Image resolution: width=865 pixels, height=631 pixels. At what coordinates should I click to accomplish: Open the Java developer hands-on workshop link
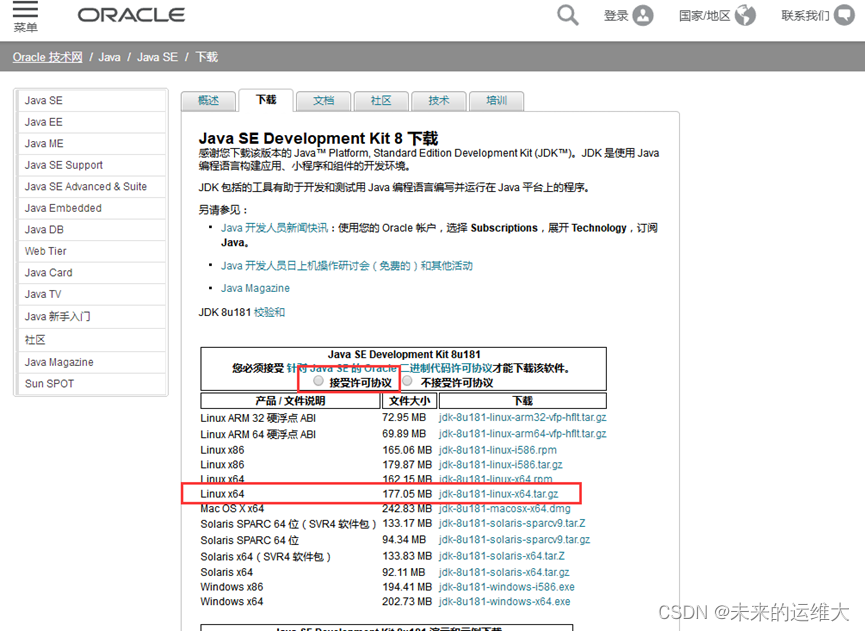point(346,266)
